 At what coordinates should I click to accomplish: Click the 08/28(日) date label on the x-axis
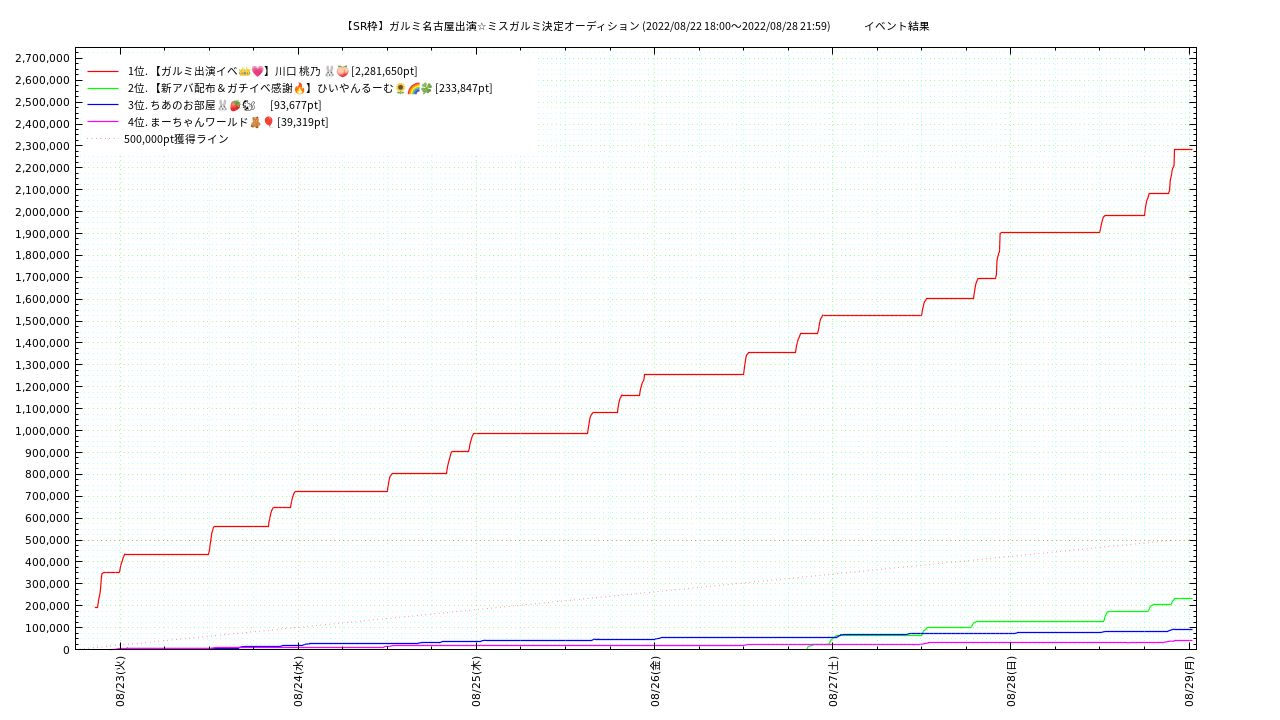pyautogui.click(x=1011, y=682)
